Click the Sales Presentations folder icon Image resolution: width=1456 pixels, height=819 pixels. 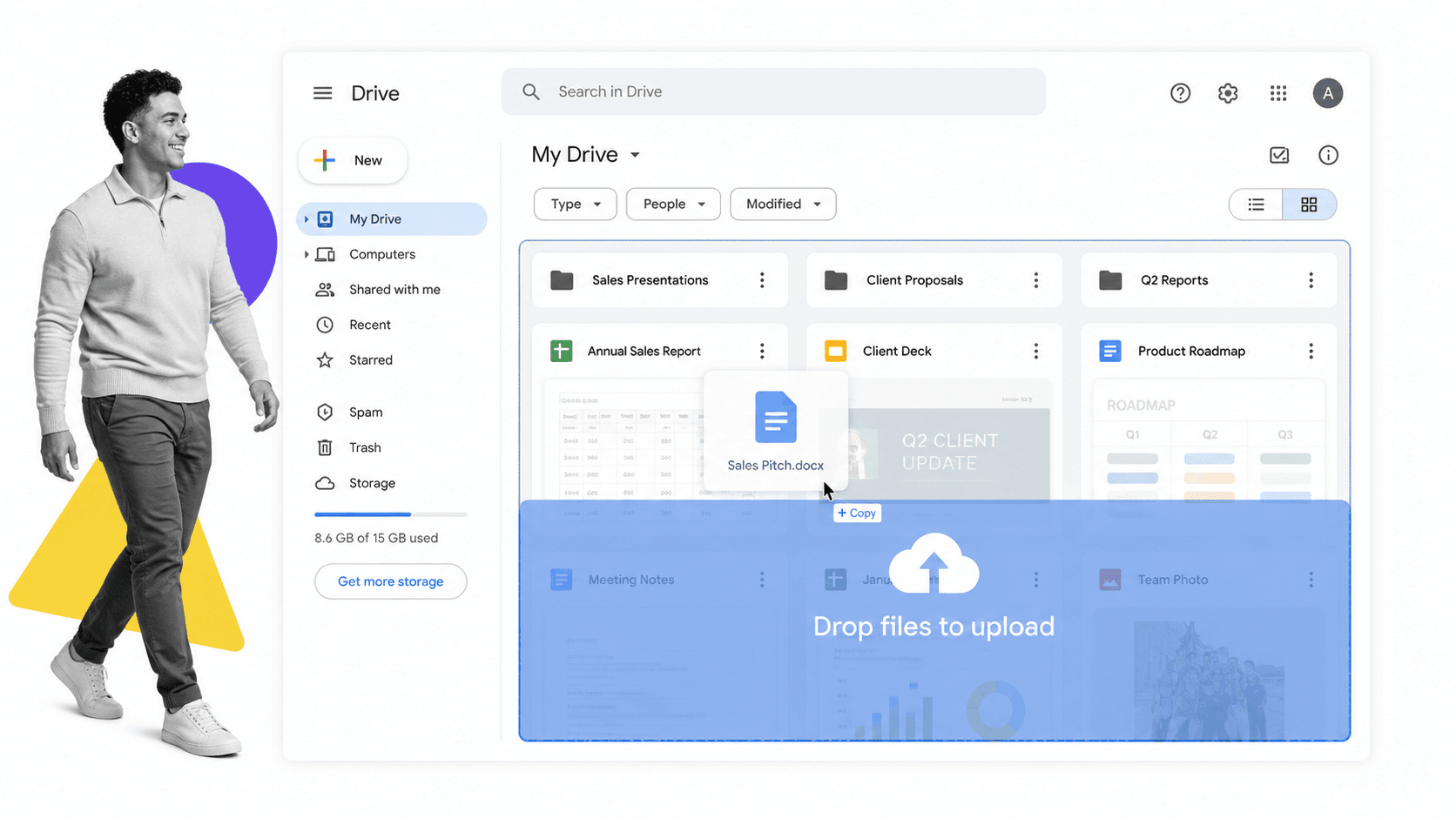click(x=562, y=280)
